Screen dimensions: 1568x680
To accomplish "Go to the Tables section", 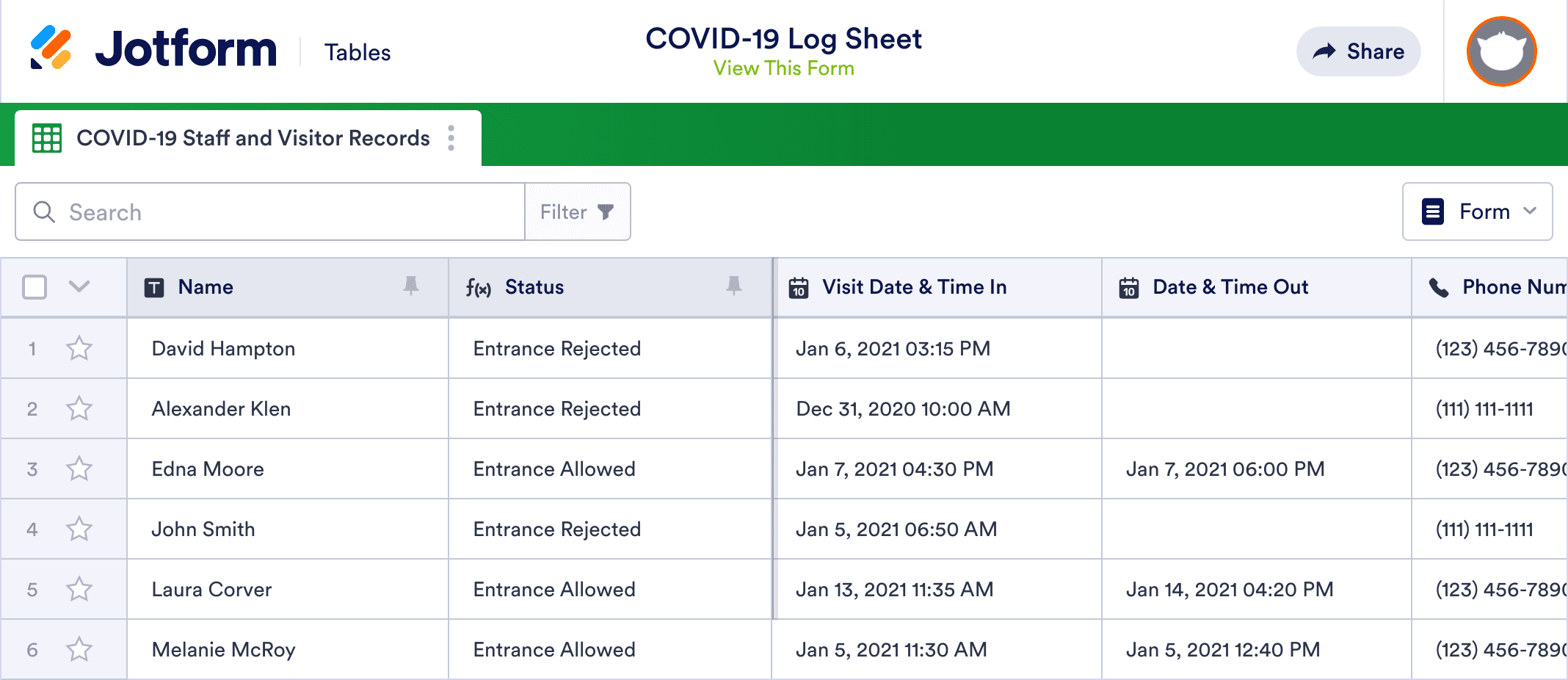I will pos(357,53).
